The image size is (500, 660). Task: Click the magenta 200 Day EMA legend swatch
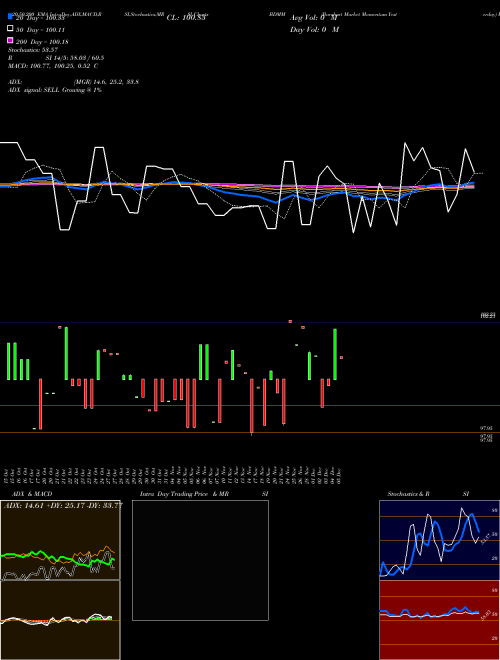pyautogui.click(x=10, y=40)
